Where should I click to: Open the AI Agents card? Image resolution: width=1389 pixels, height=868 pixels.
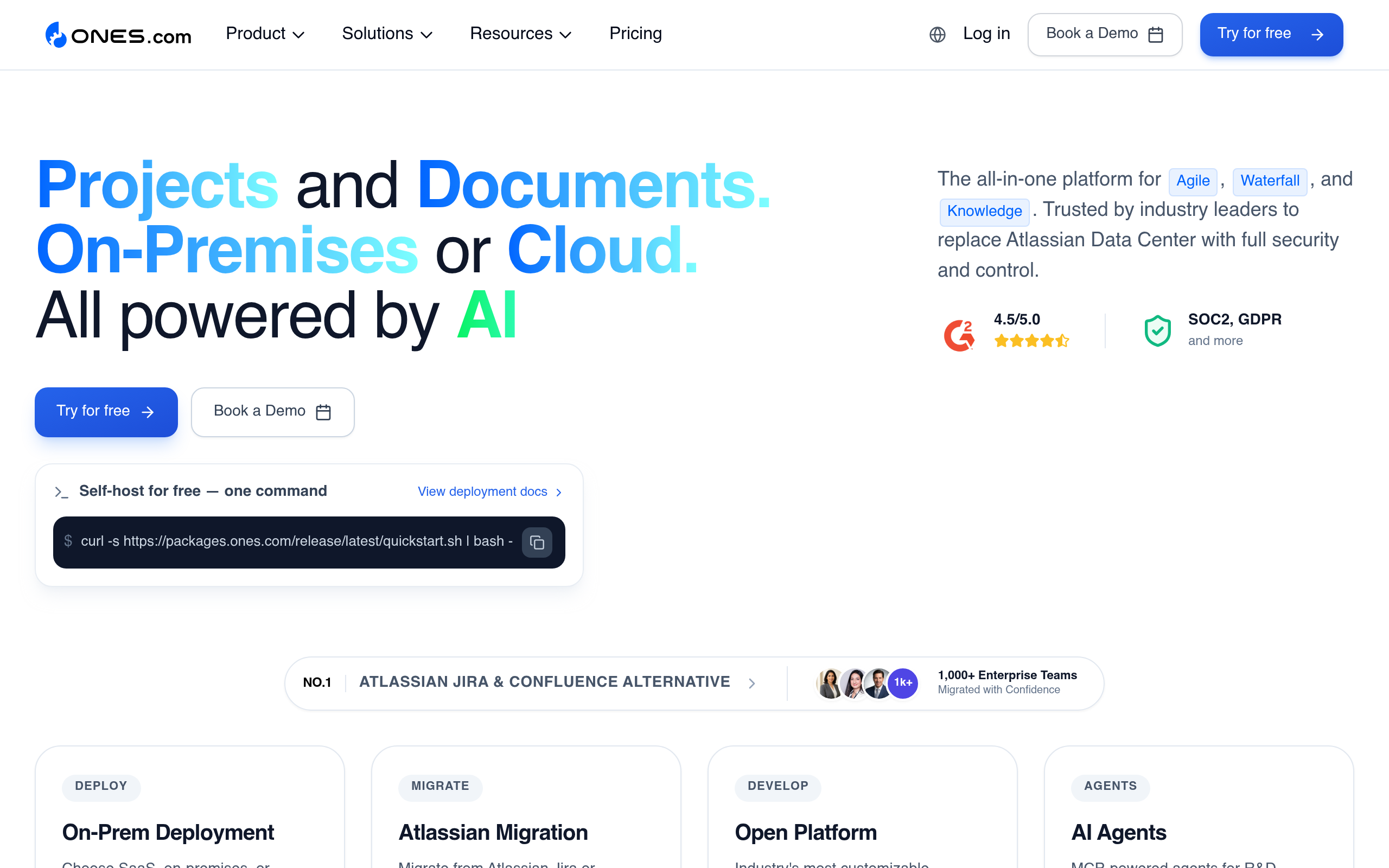pos(1199,807)
